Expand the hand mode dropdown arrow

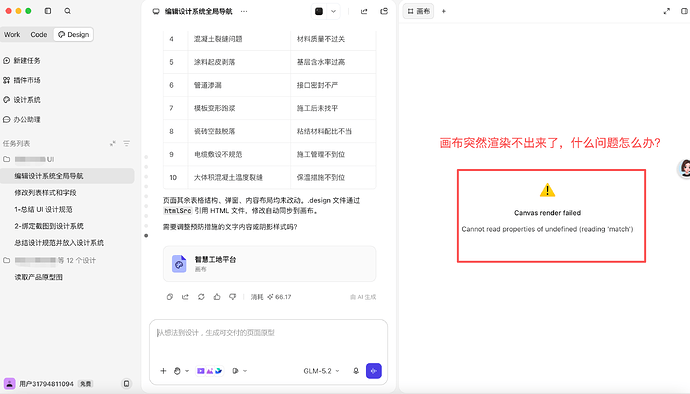click(x=187, y=371)
